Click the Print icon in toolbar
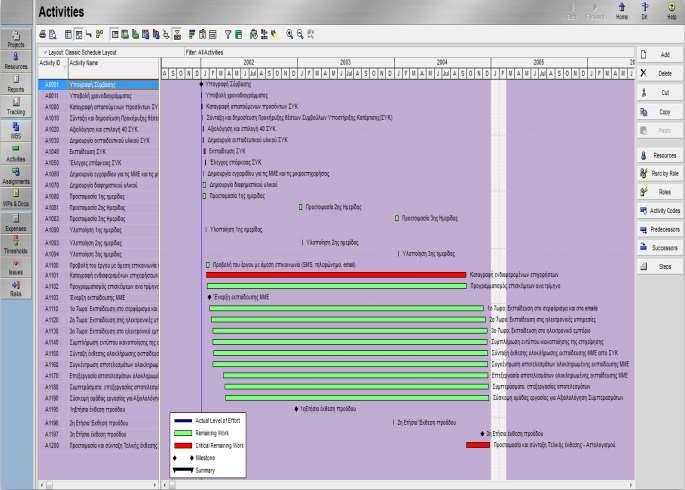Viewport: 685px width, 490px height. click(42, 35)
